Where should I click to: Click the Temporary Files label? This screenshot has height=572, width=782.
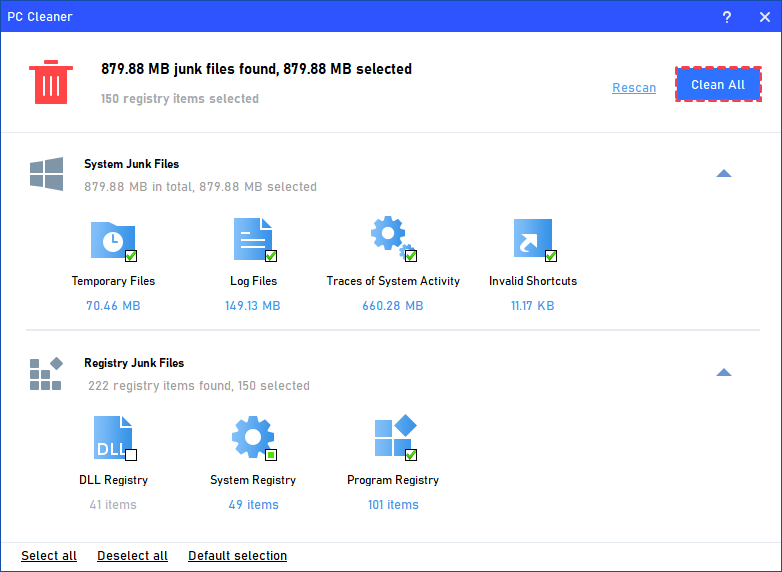pos(113,281)
